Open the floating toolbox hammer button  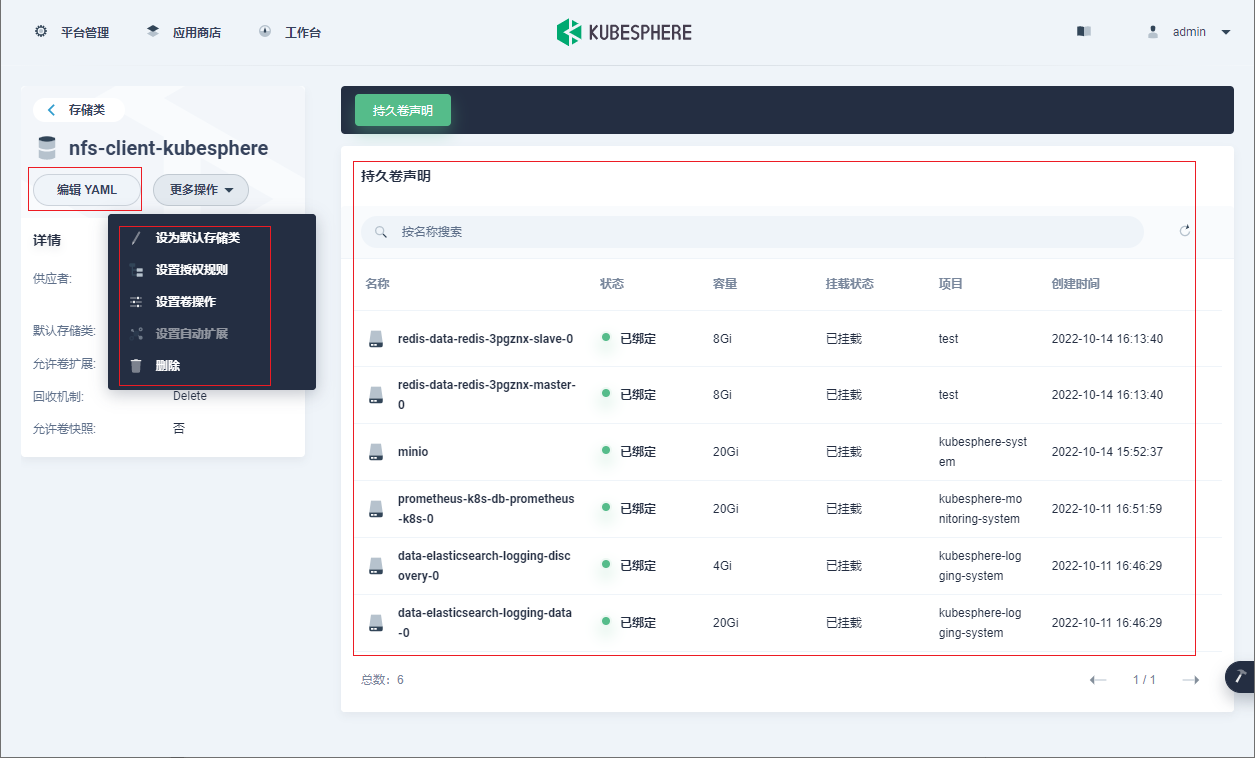click(x=1240, y=677)
